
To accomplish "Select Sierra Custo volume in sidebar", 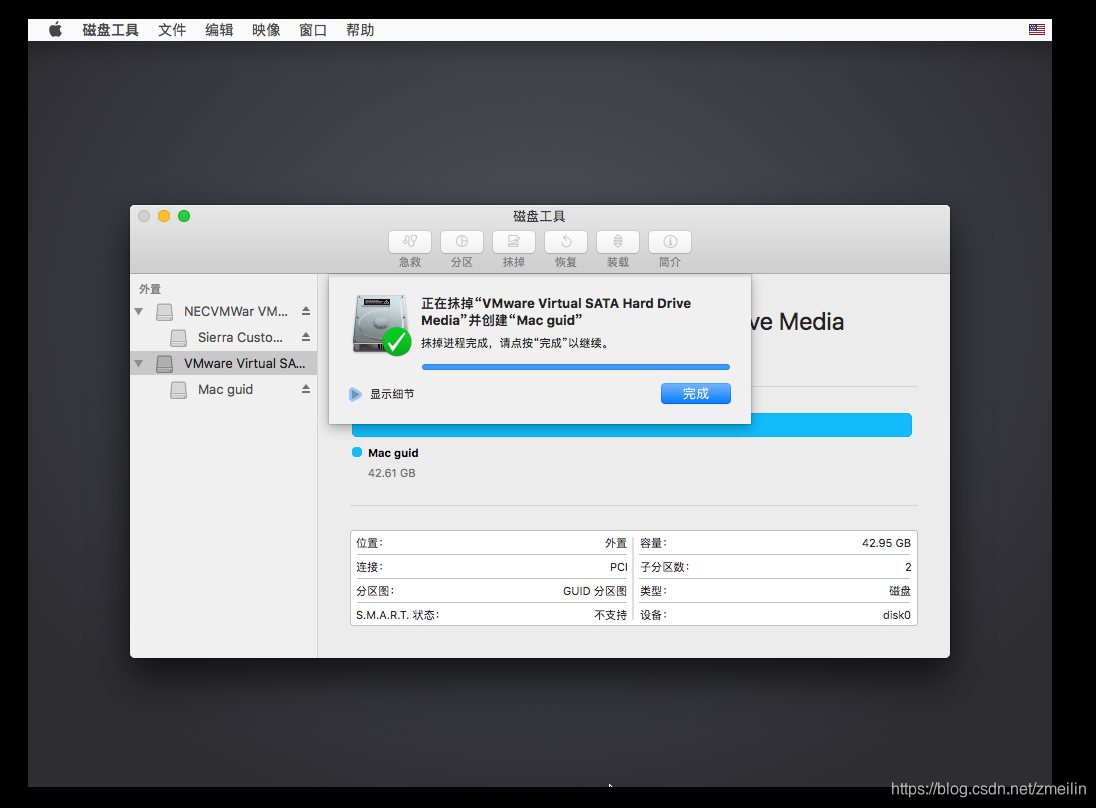I will click(x=224, y=338).
